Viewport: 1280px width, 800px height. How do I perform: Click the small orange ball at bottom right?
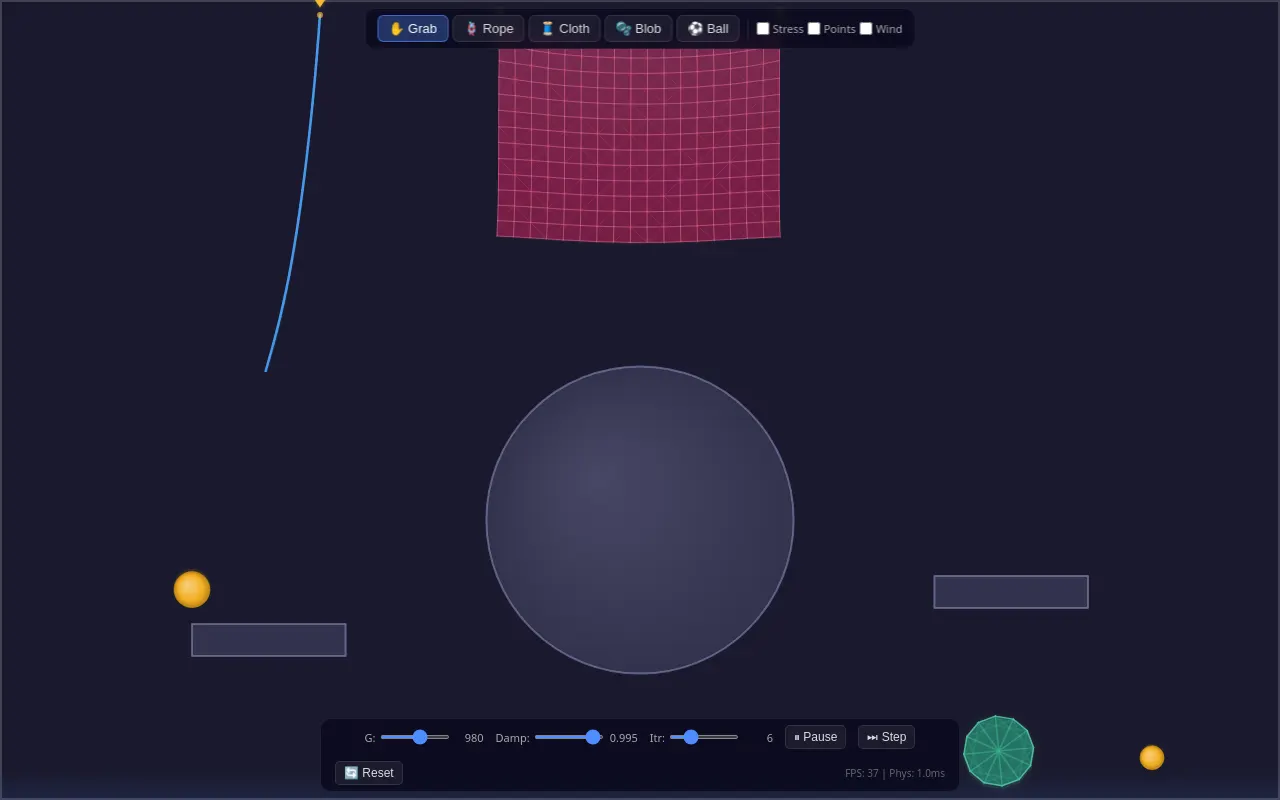pyautogui.click(x=1152, y=757)
